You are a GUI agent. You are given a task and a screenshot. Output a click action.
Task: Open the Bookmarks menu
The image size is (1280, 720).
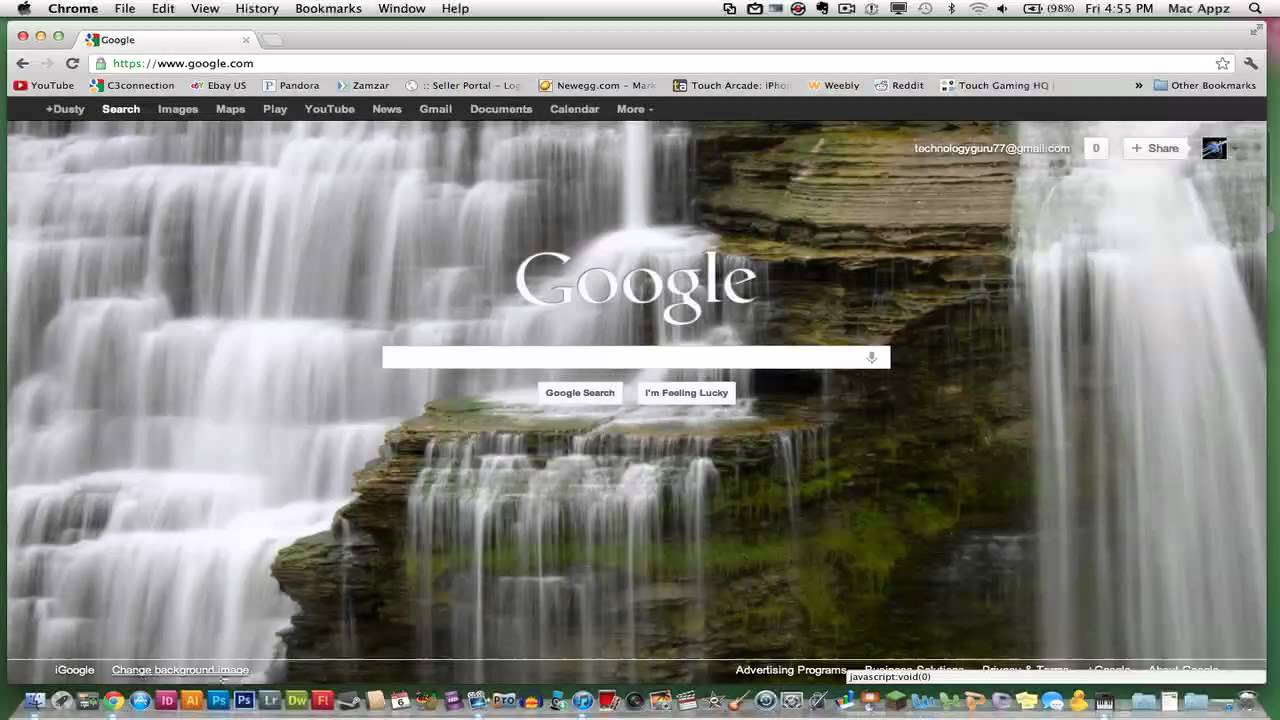pos(329,8)
